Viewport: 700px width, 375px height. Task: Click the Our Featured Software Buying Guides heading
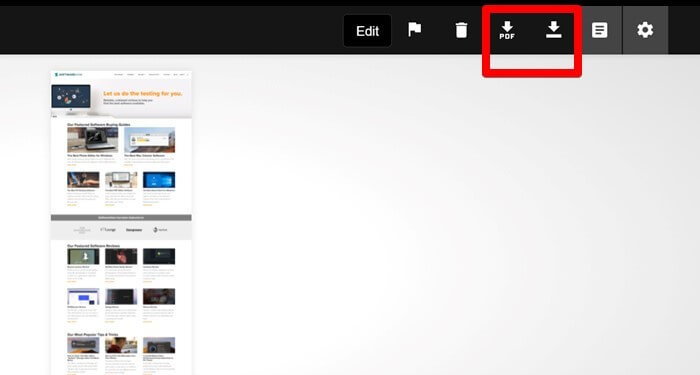tap(98, 125)
